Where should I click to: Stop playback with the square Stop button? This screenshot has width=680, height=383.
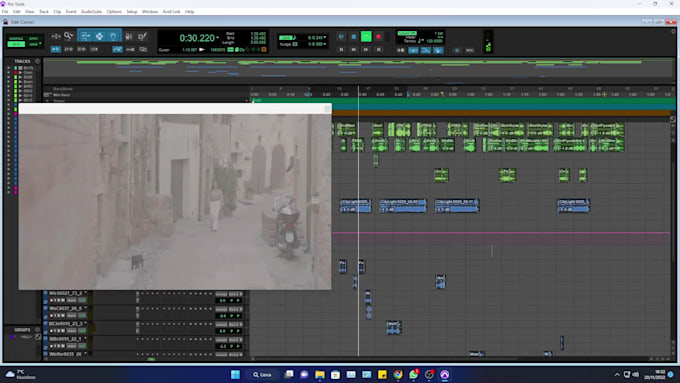click(354, 37)
